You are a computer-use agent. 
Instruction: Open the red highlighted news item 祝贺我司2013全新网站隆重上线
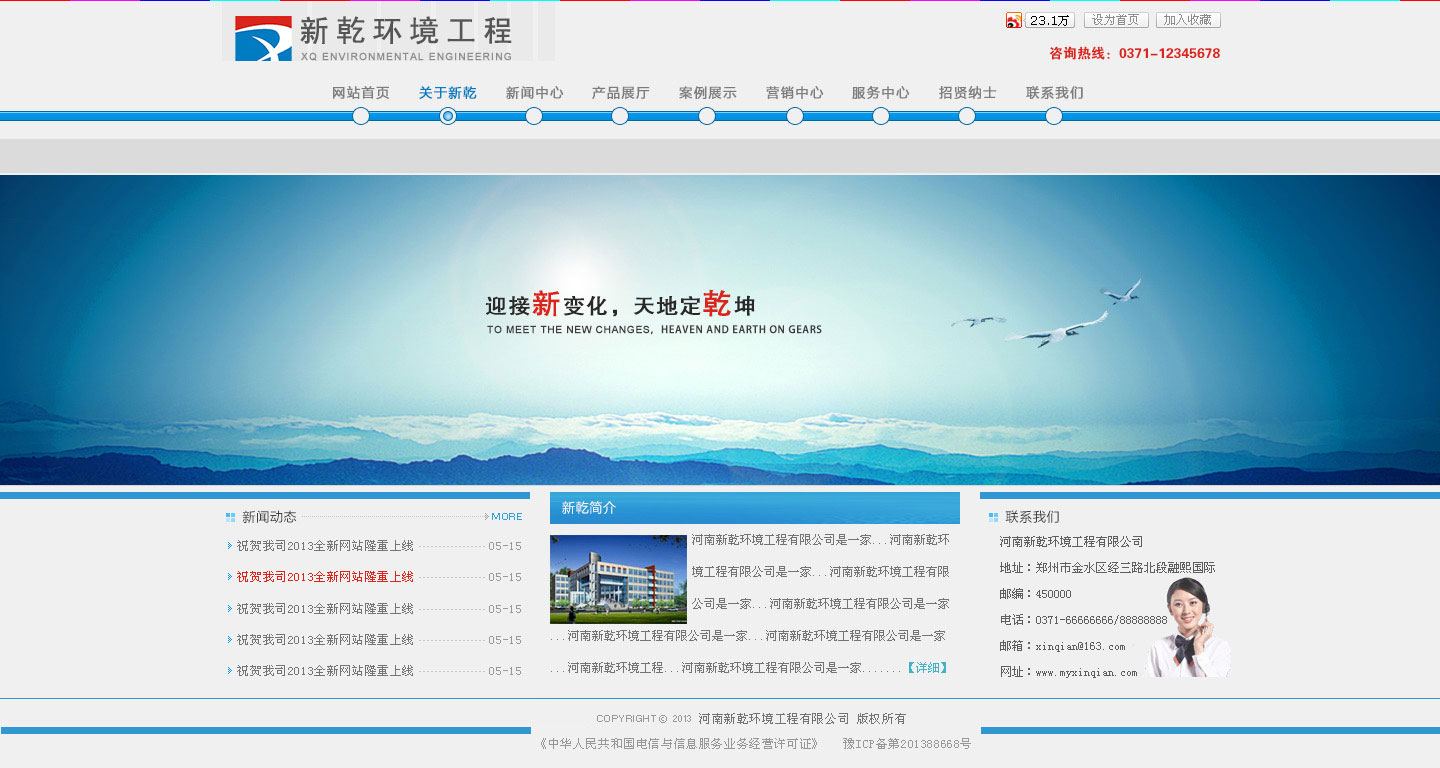pos(325,577)
